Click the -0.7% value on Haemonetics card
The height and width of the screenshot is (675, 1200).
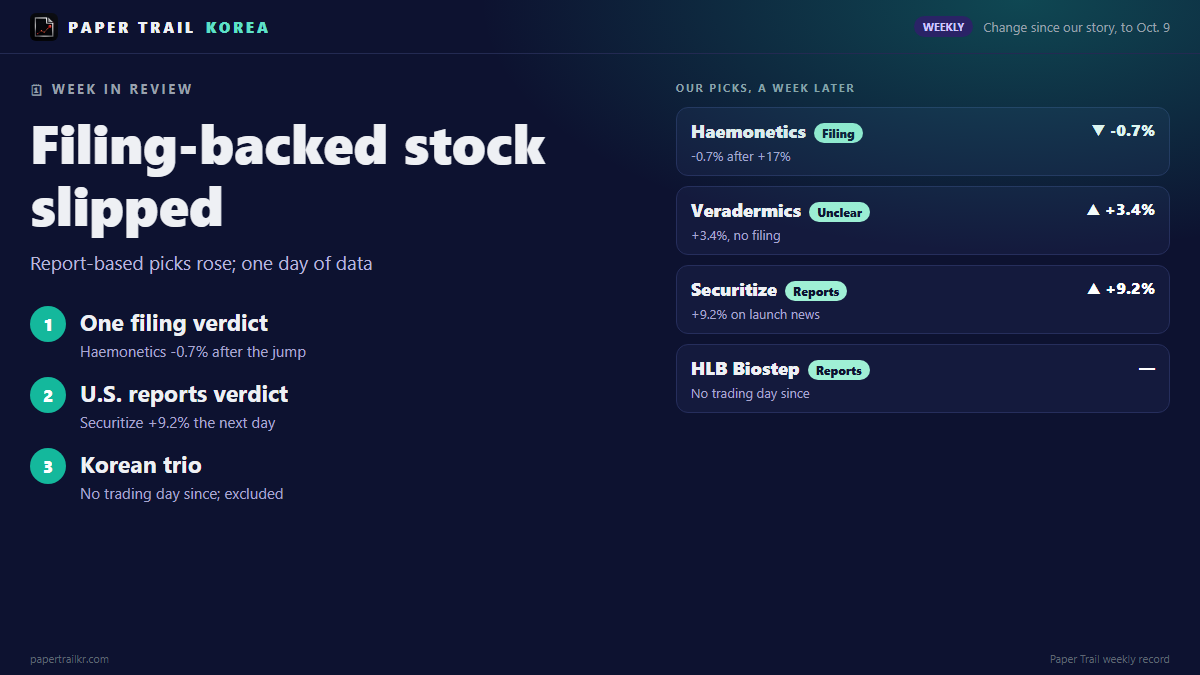1132,131
